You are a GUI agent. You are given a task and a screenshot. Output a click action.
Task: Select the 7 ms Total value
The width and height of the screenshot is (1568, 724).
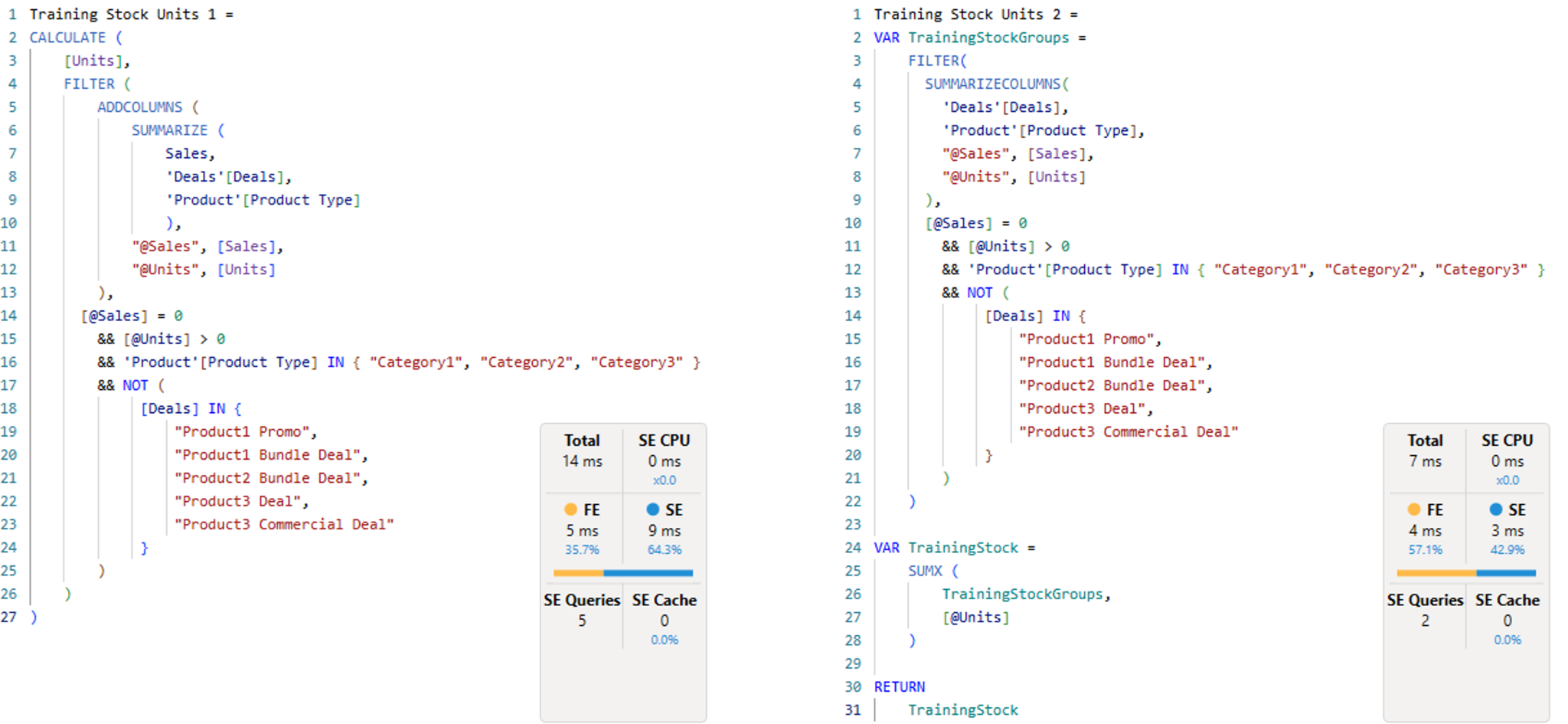(x=1425, y=461)
